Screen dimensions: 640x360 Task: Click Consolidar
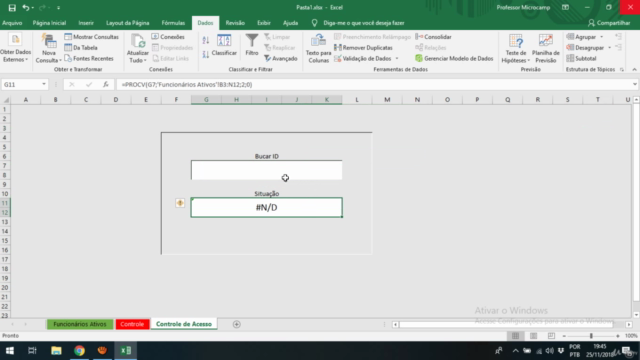(x=433, y=37)
